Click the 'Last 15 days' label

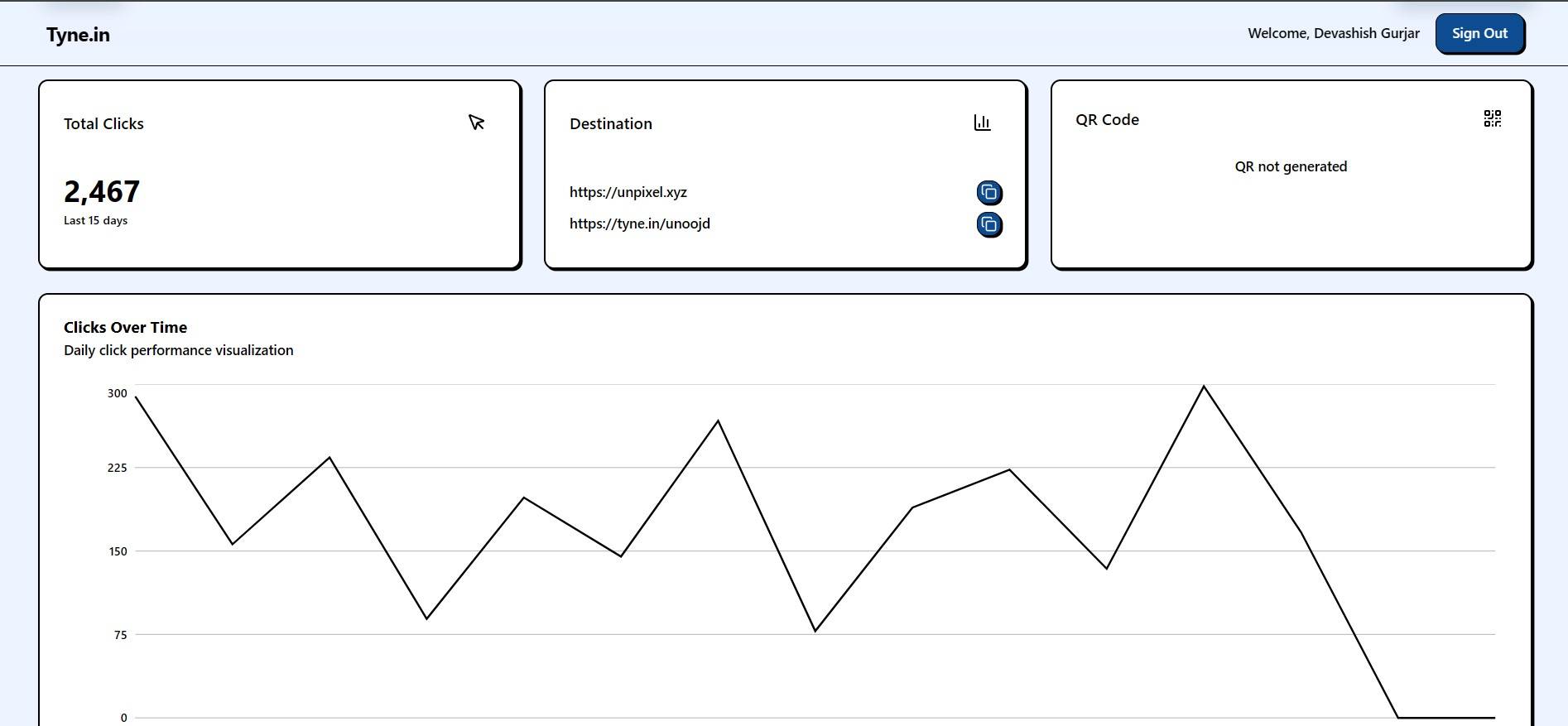click(95, 220)
